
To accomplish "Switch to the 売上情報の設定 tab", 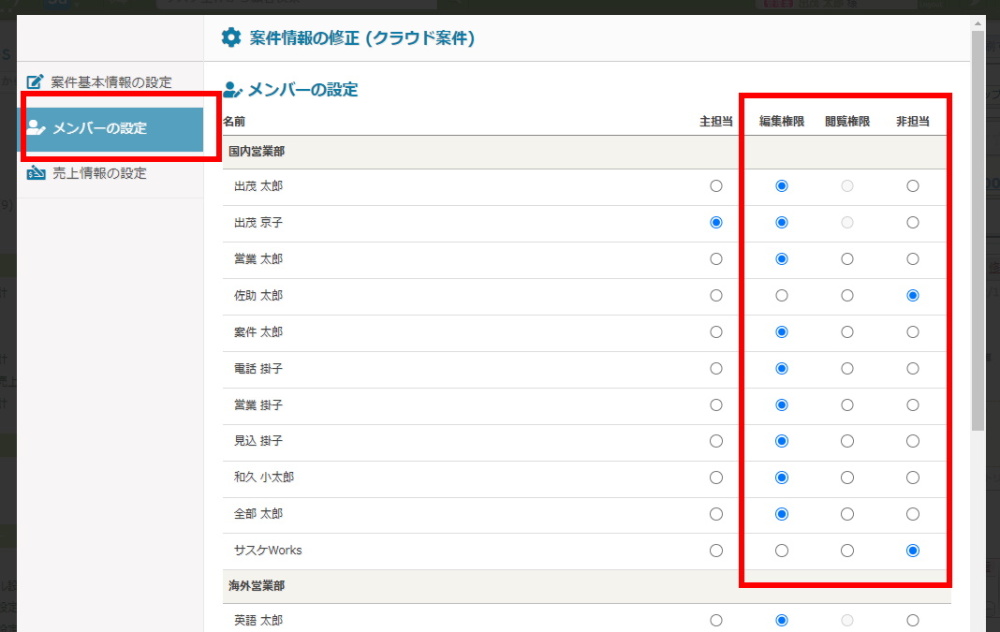I will pyautogui.click(x=99, y=174).
